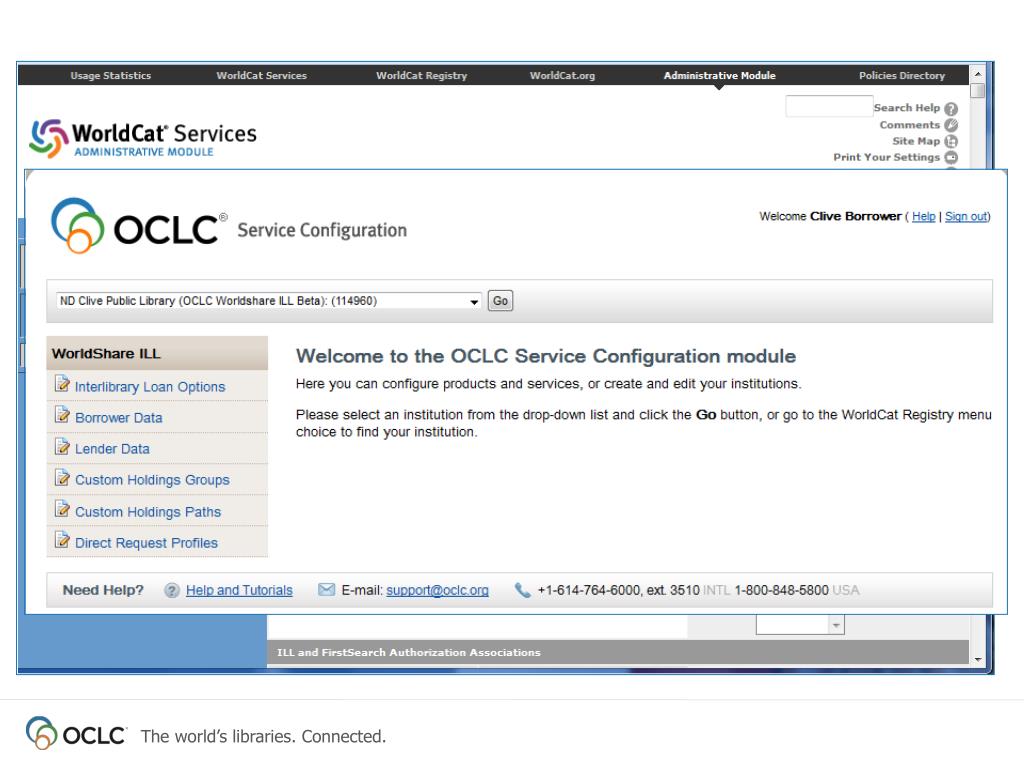This screenshot has width=1024, height=768.
Task: Click the Site Map icon
Action: (951, 141)
